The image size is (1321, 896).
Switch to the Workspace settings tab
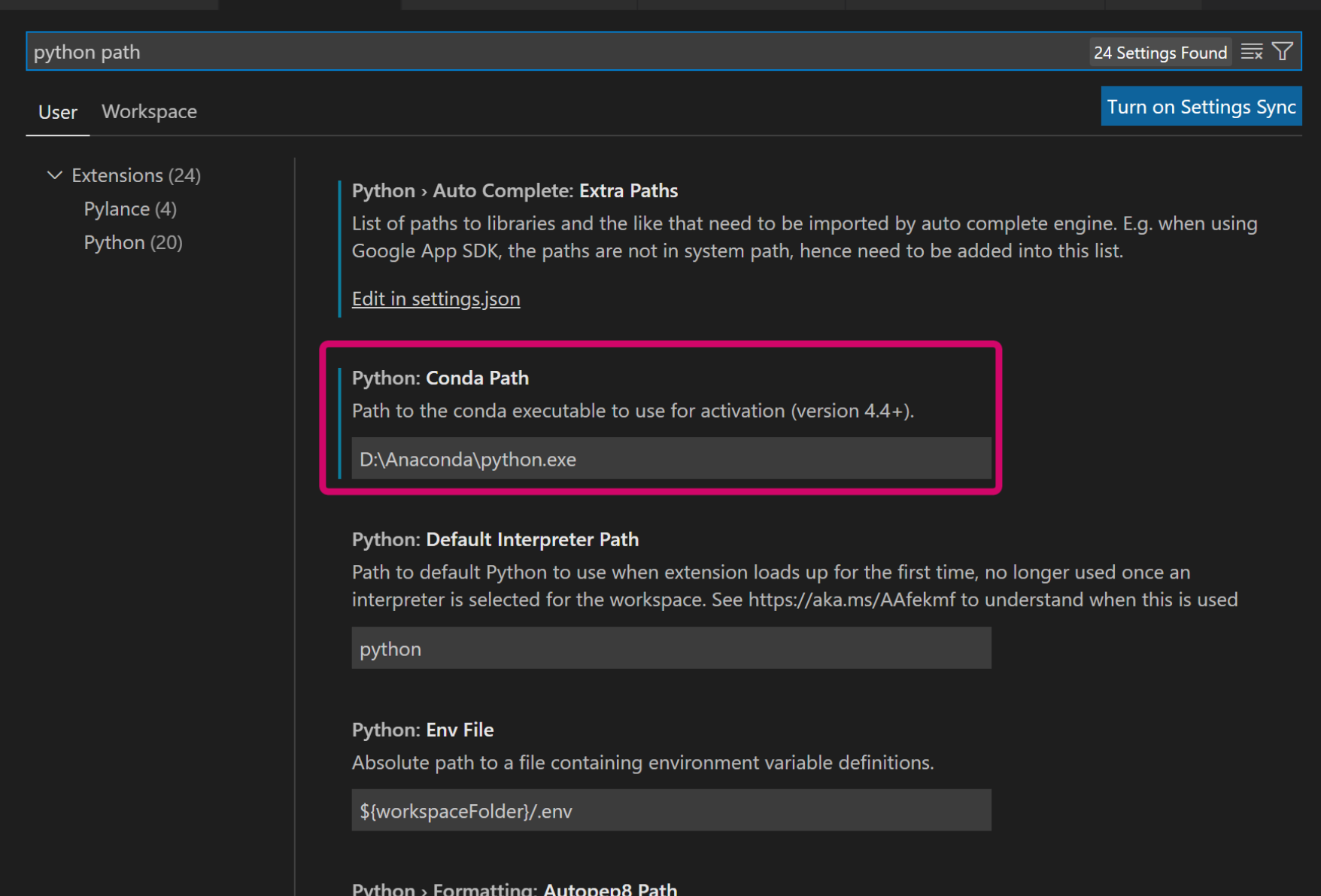(149, 112)
